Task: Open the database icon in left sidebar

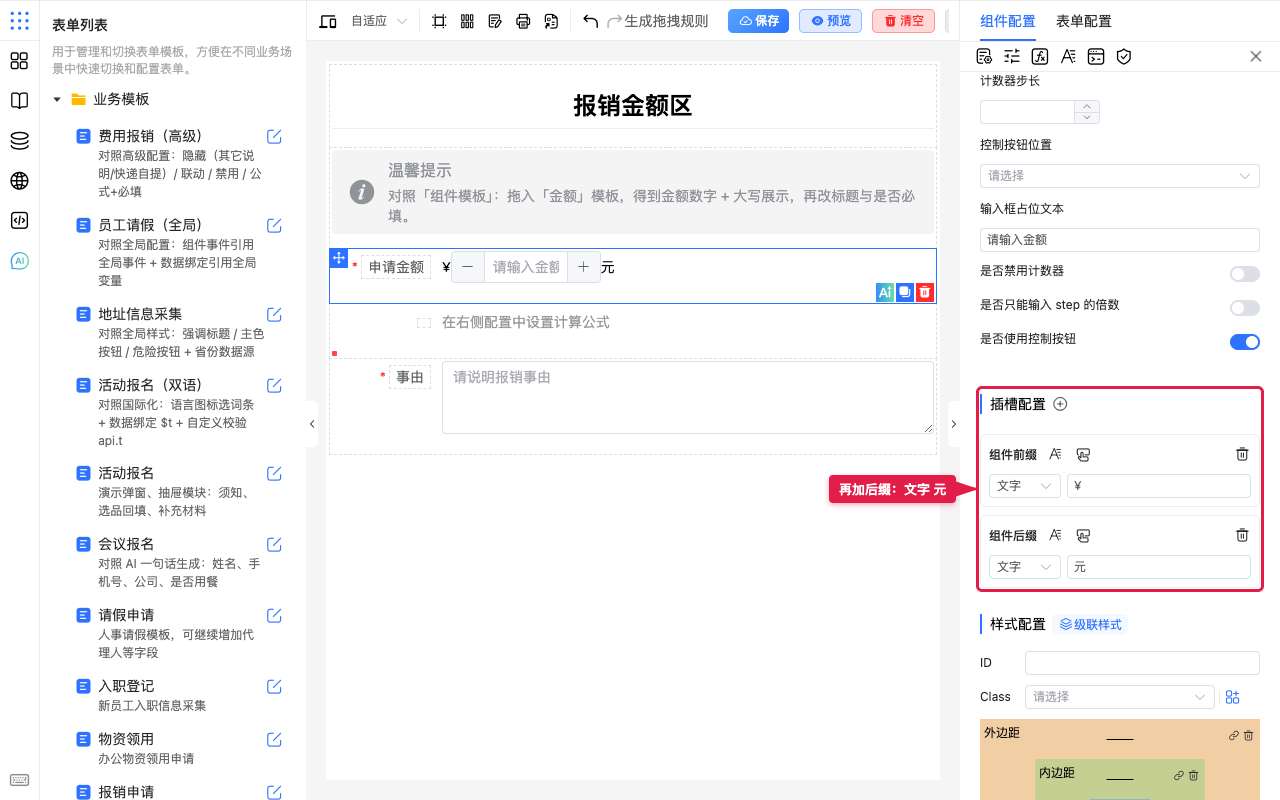Action: click(x=19, y=141)
